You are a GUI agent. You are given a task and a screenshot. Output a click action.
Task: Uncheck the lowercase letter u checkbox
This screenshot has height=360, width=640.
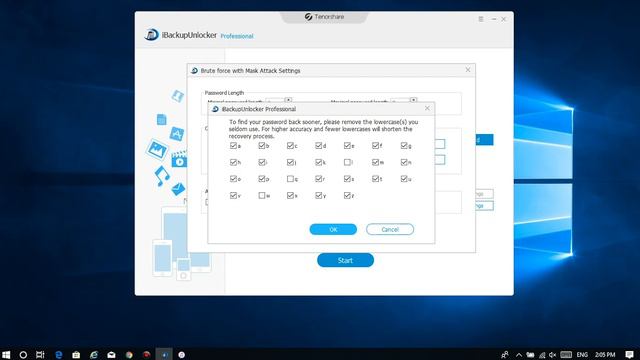coord(404,179)
